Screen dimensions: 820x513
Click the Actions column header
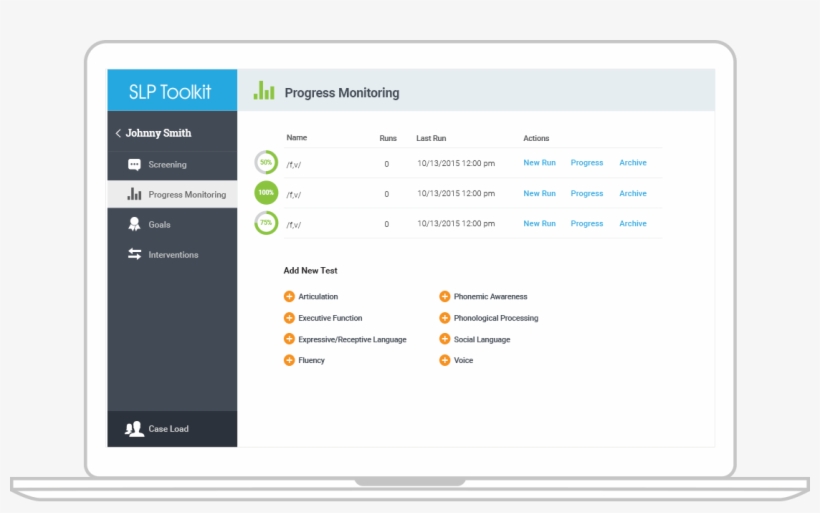click(x=536, y=138)
